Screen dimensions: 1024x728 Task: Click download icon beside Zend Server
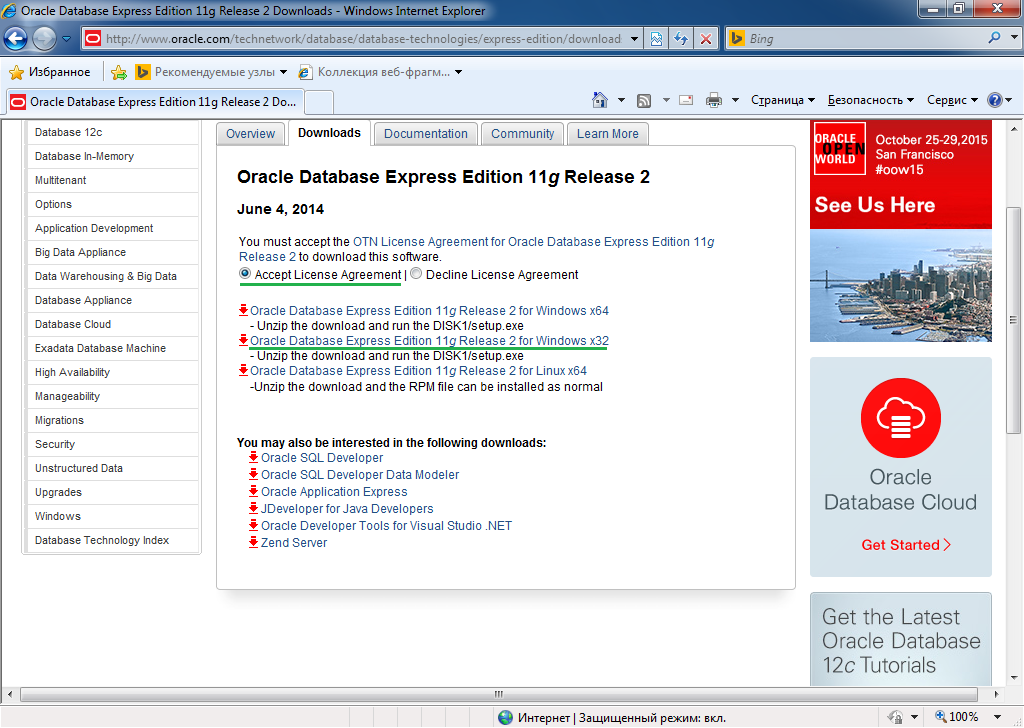[x=254, y=542]
